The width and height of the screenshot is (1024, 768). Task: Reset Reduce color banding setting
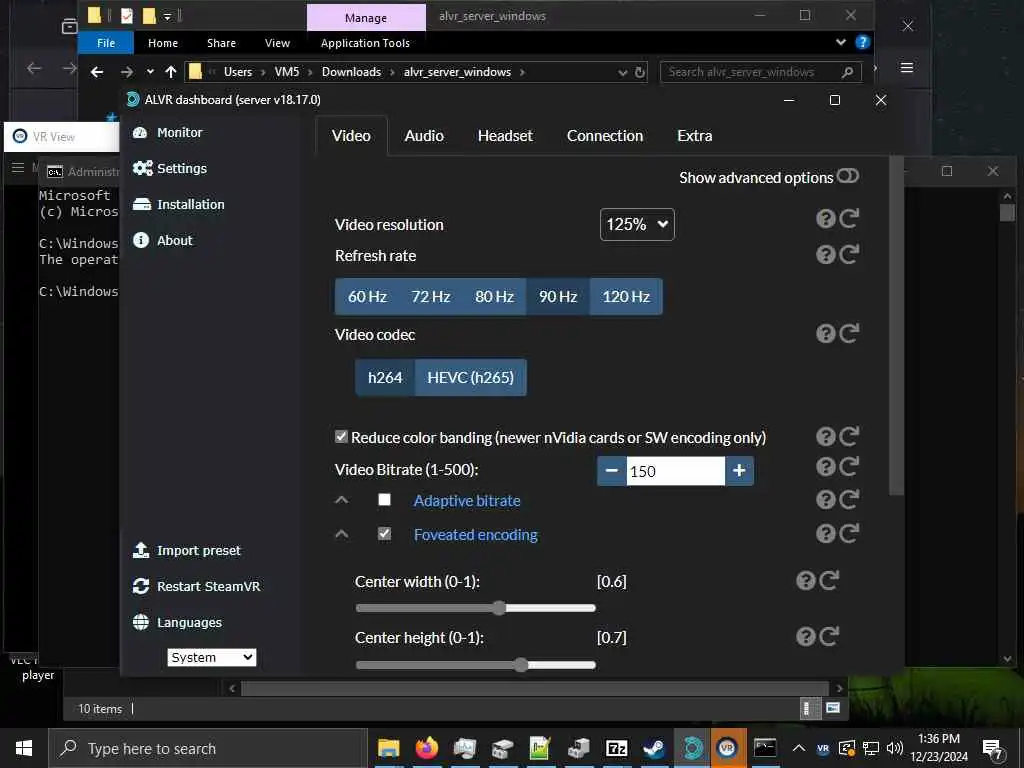coord(848,436)
